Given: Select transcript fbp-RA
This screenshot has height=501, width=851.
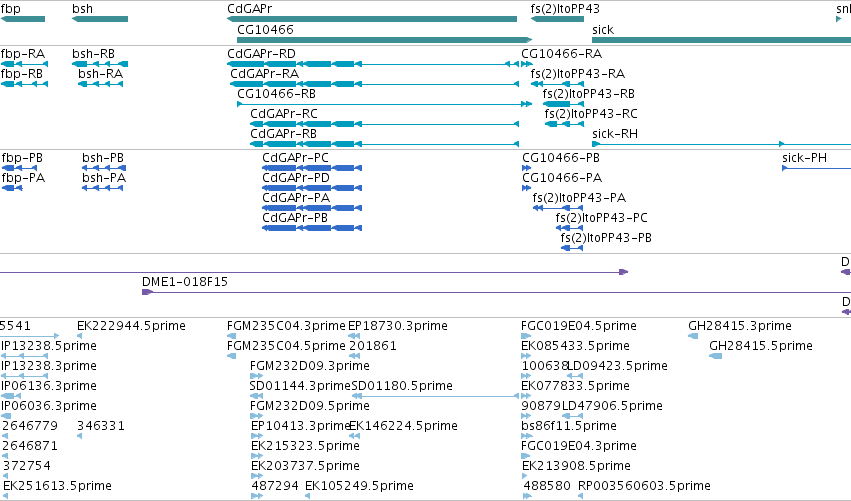Looking at the screenshot, I should click(x=23, y=54).
